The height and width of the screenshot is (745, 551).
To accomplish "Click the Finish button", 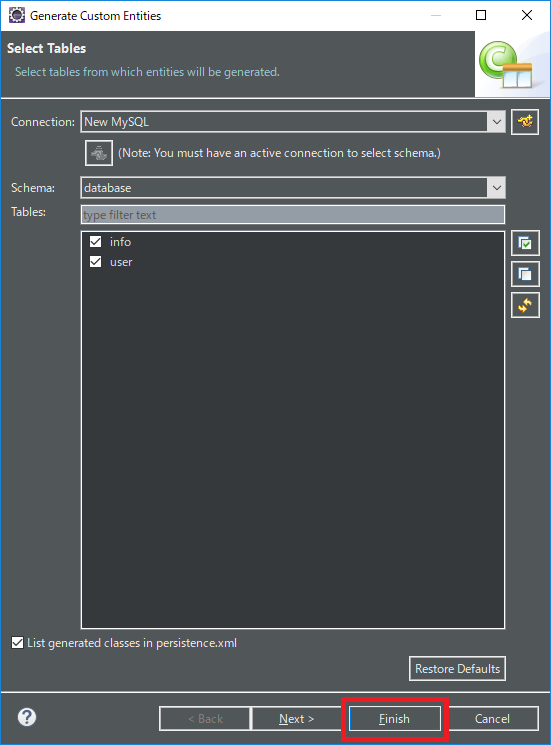I will coord(394,719).
